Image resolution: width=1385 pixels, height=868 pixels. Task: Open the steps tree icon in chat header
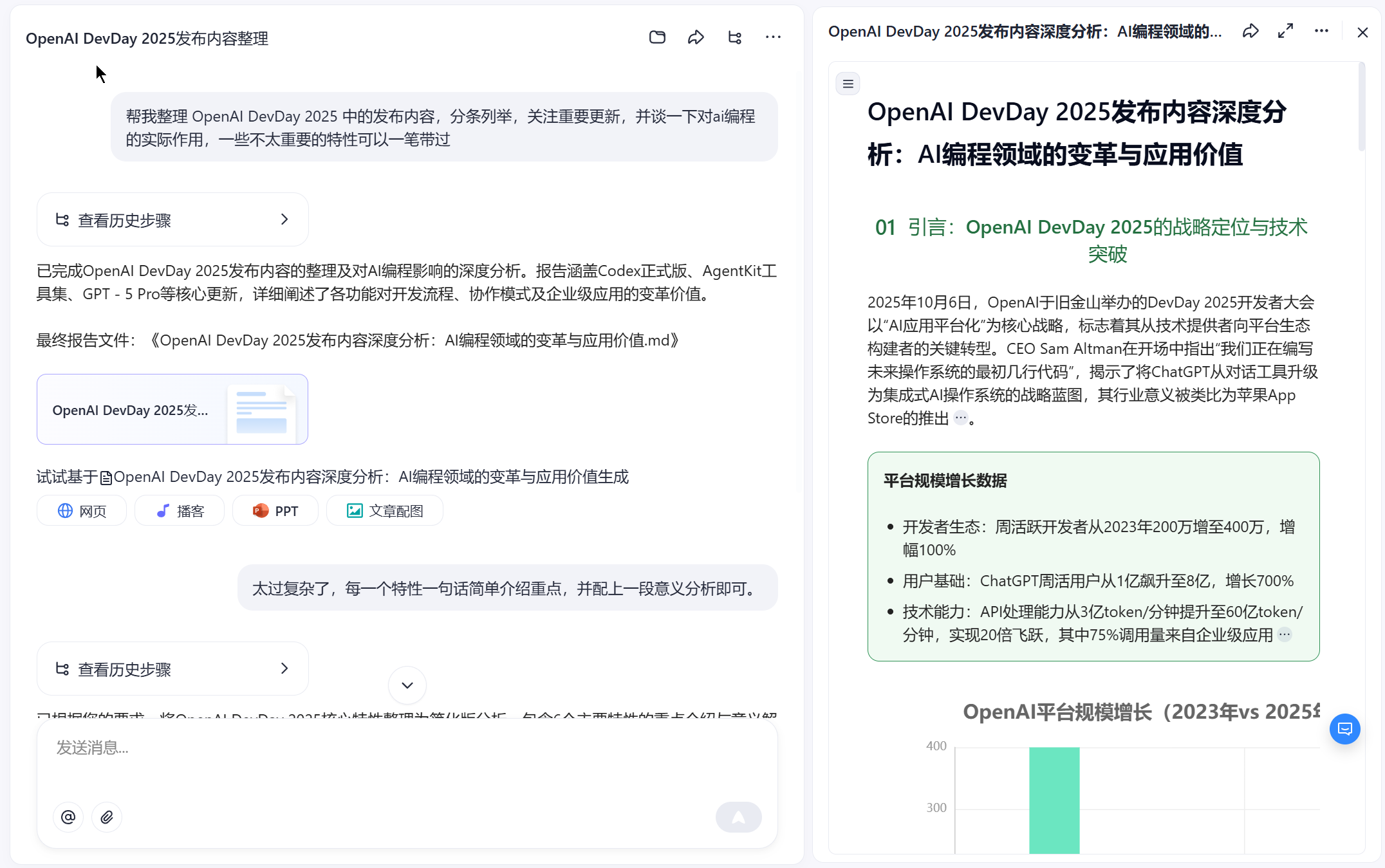pos(734,37)
